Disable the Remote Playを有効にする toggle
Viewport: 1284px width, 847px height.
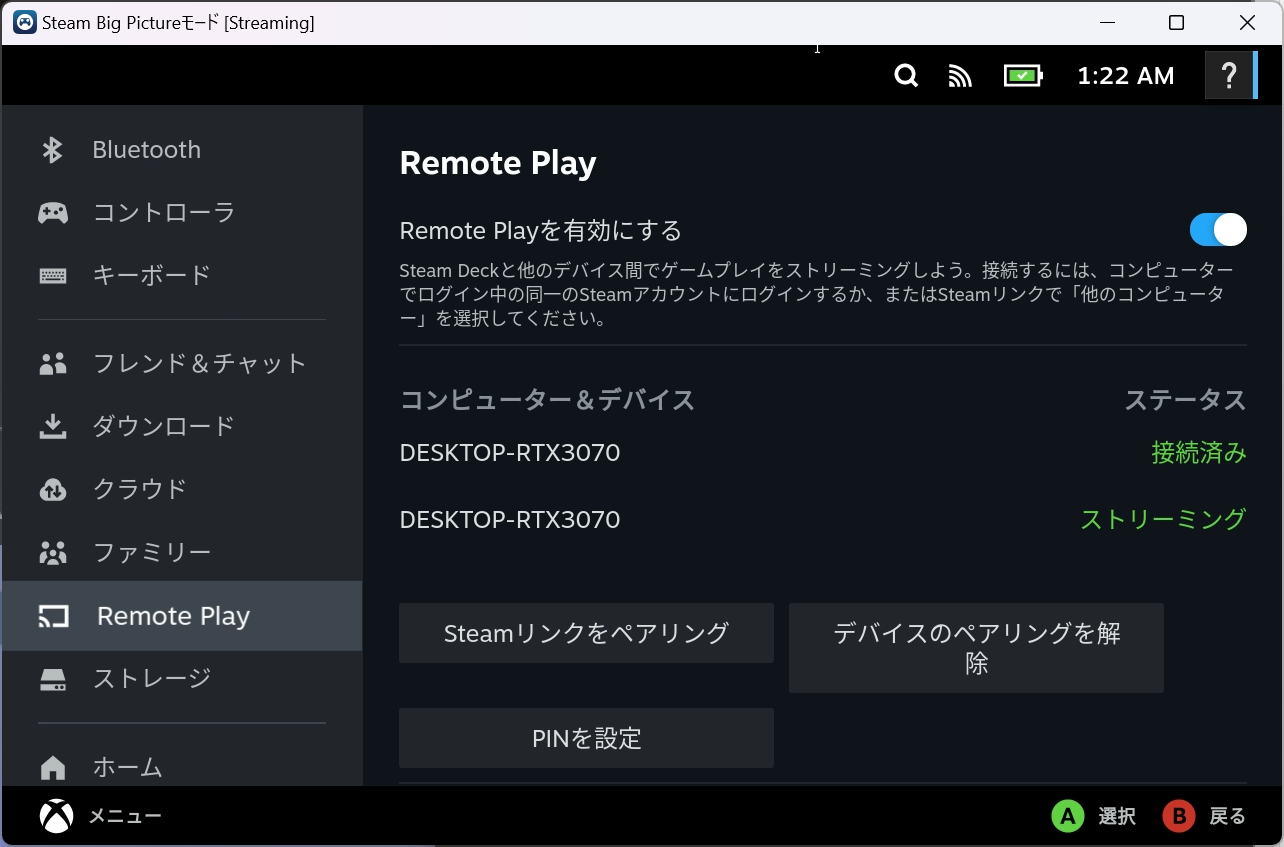(x=1218, y=230)
